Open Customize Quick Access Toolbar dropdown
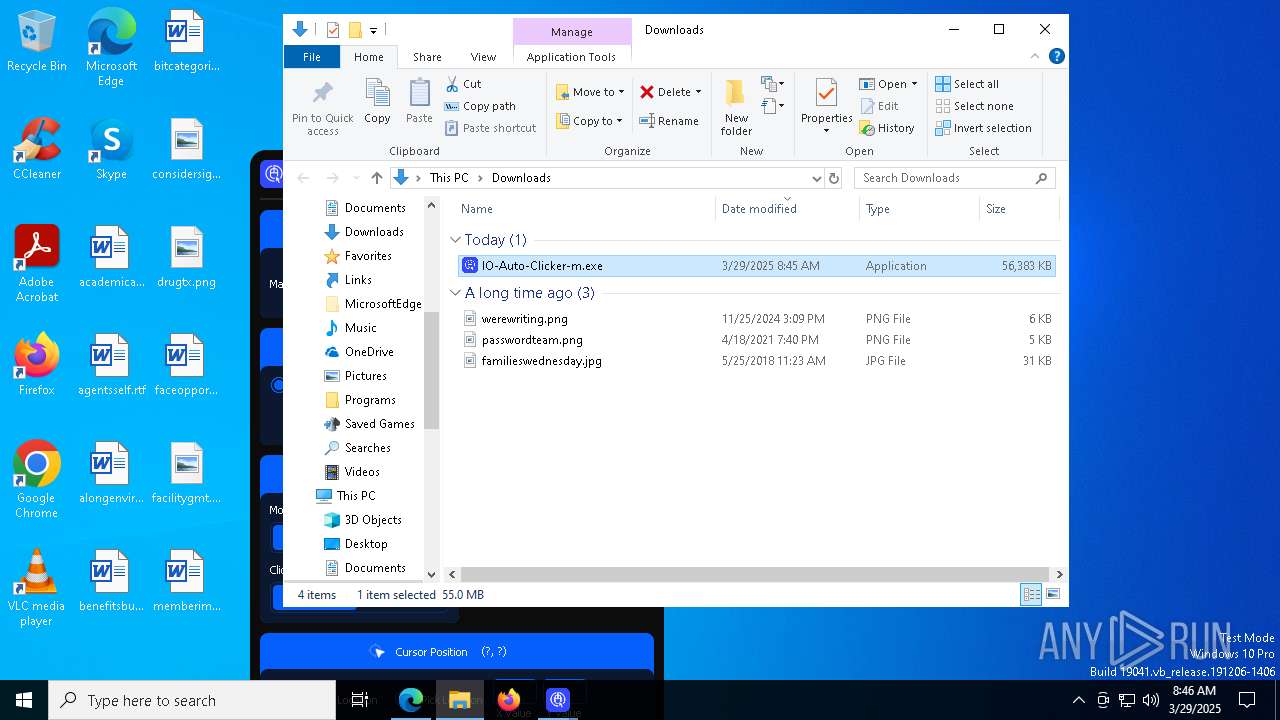 point(373,30)
